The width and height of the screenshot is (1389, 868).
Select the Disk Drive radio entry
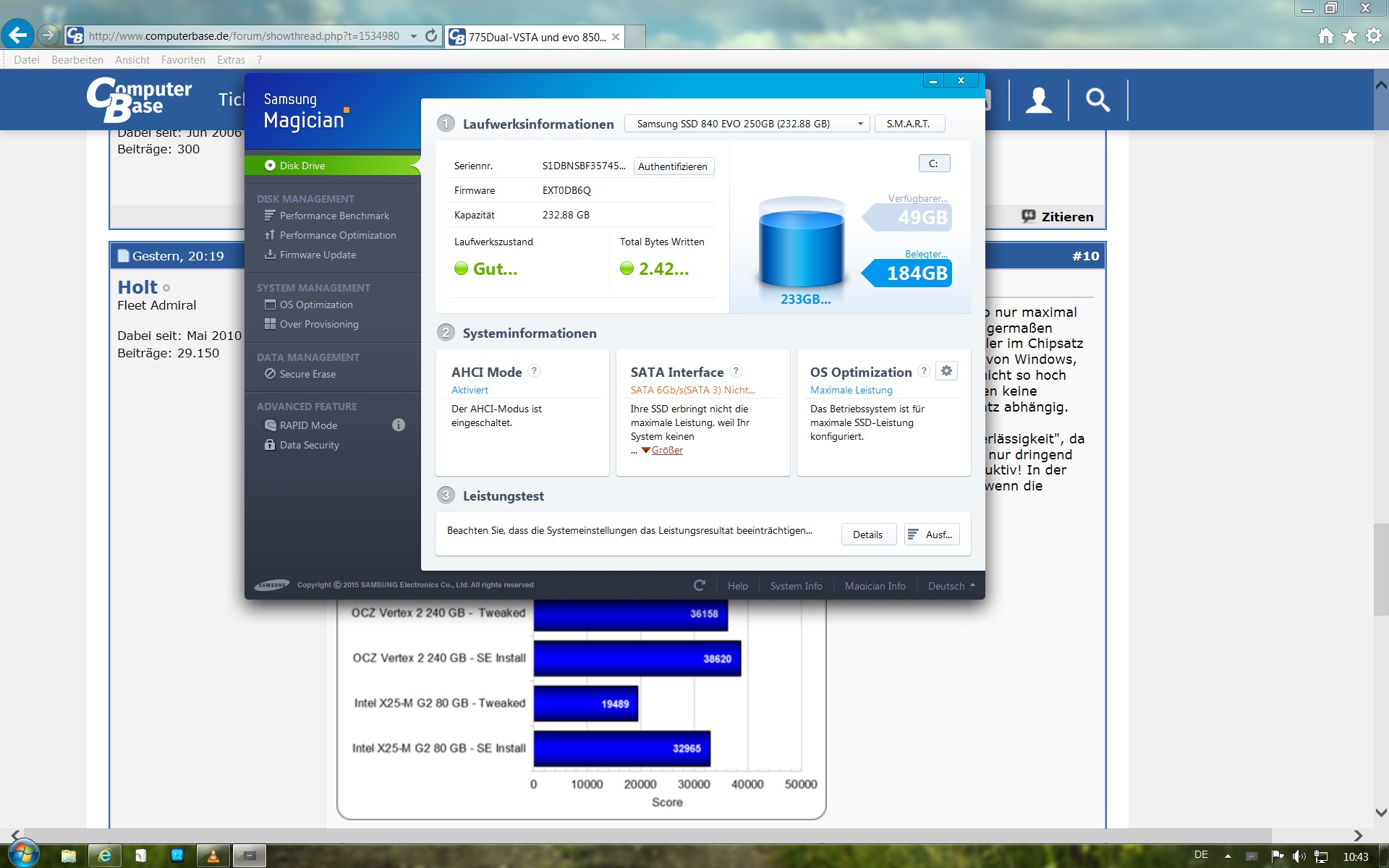pyautogui.click(x=302, y=166)
